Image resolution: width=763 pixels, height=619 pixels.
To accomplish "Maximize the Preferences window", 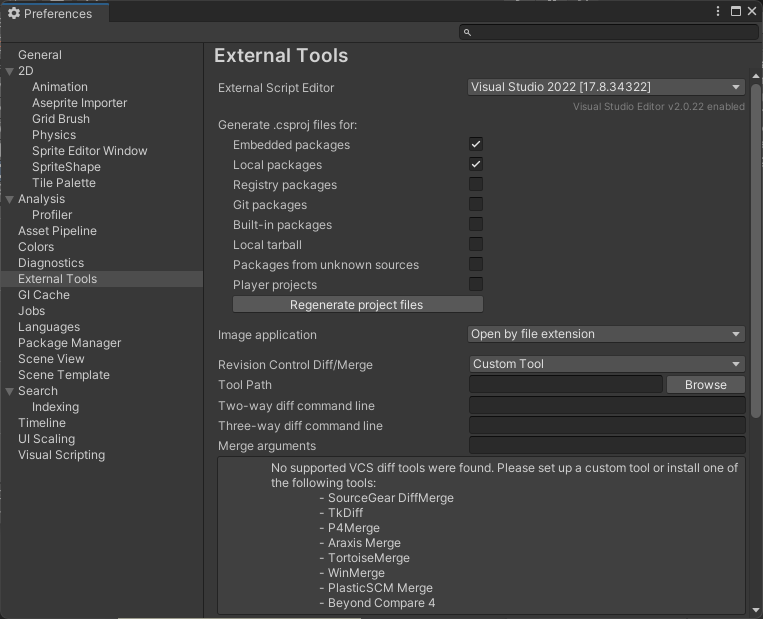I will pos(736,11).
